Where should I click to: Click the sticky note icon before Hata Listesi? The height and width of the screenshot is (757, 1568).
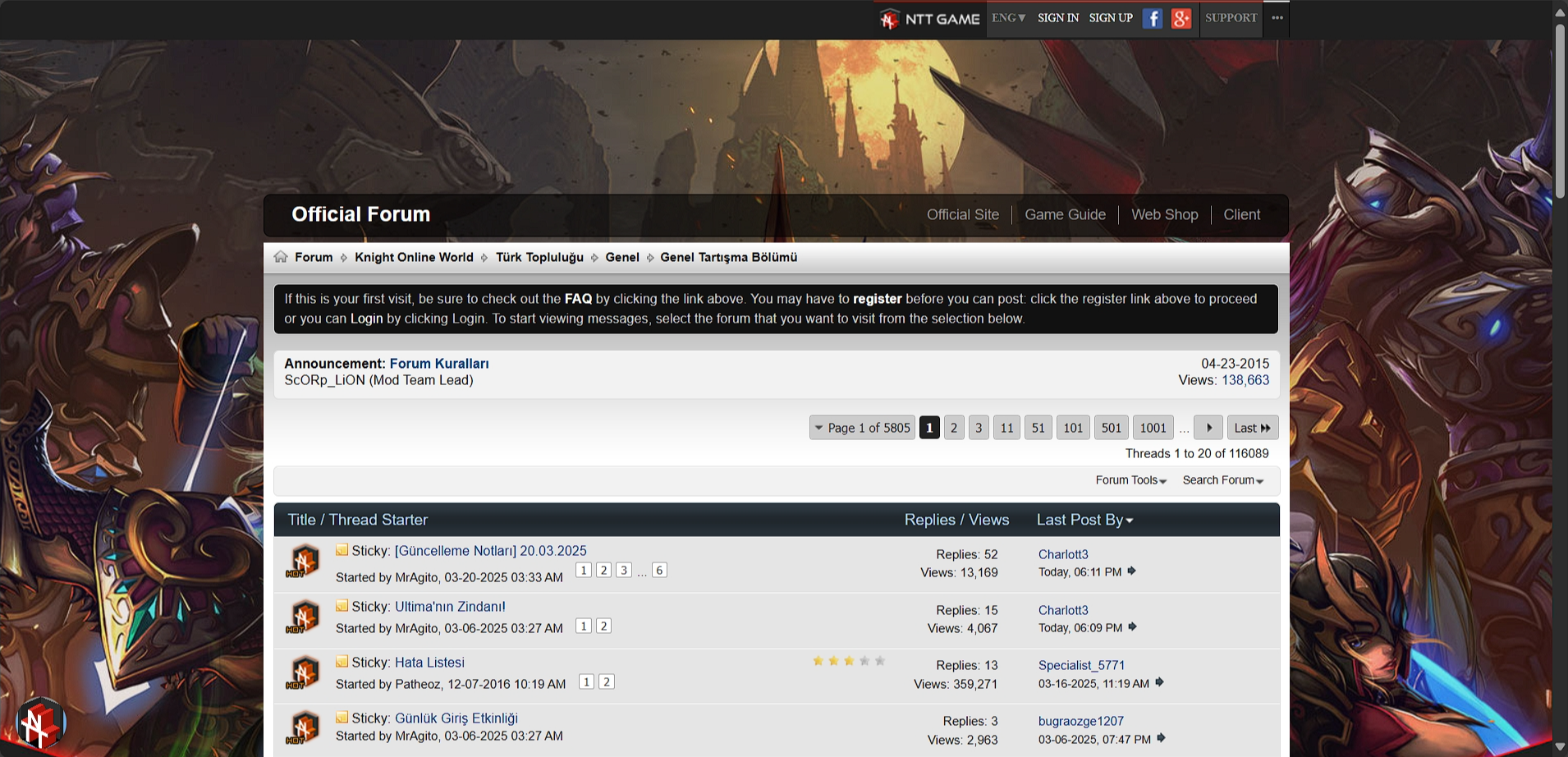click(x=342, y=662)
